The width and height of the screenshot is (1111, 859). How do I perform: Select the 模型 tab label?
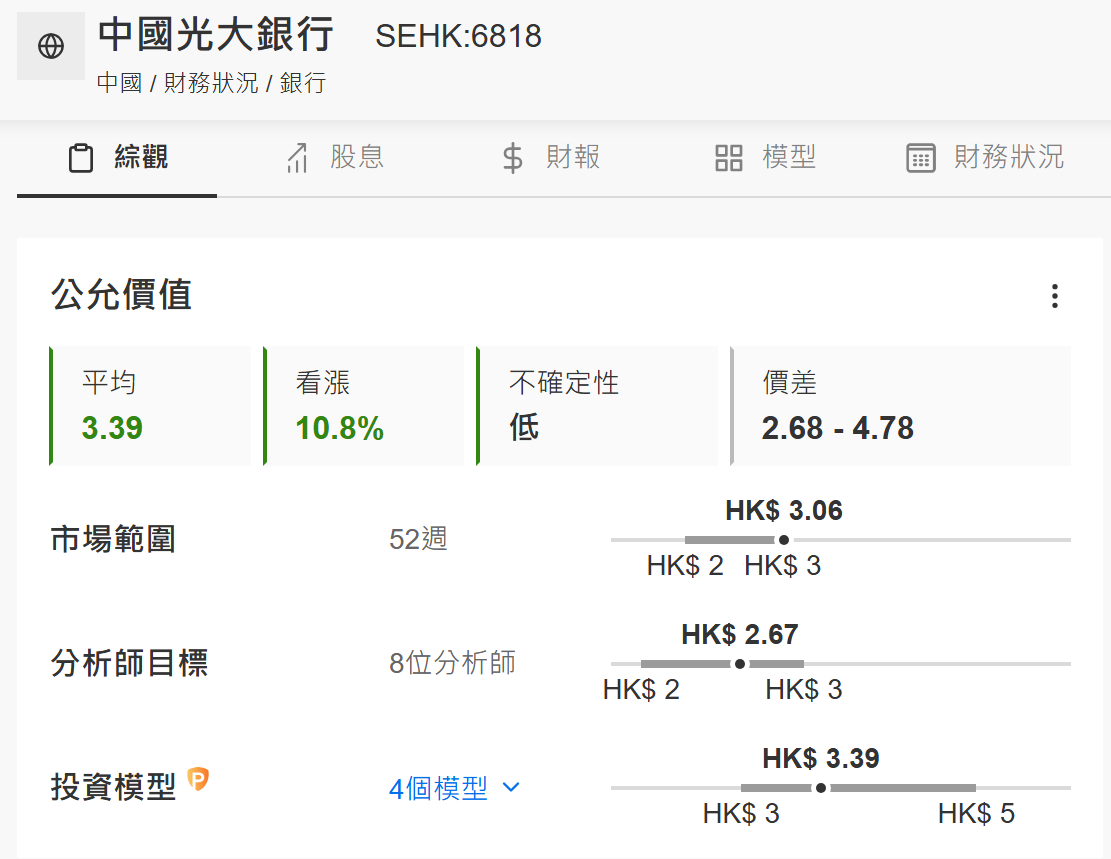789,157
